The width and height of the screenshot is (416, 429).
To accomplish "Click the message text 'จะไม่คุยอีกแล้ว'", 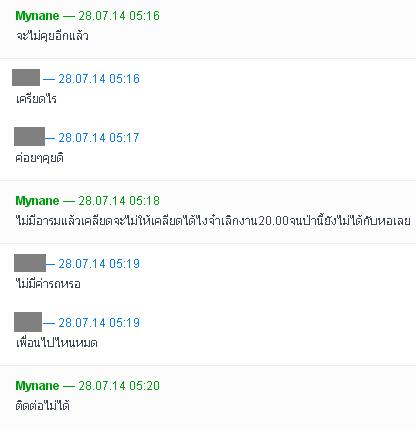I will [x=52, y=35].
